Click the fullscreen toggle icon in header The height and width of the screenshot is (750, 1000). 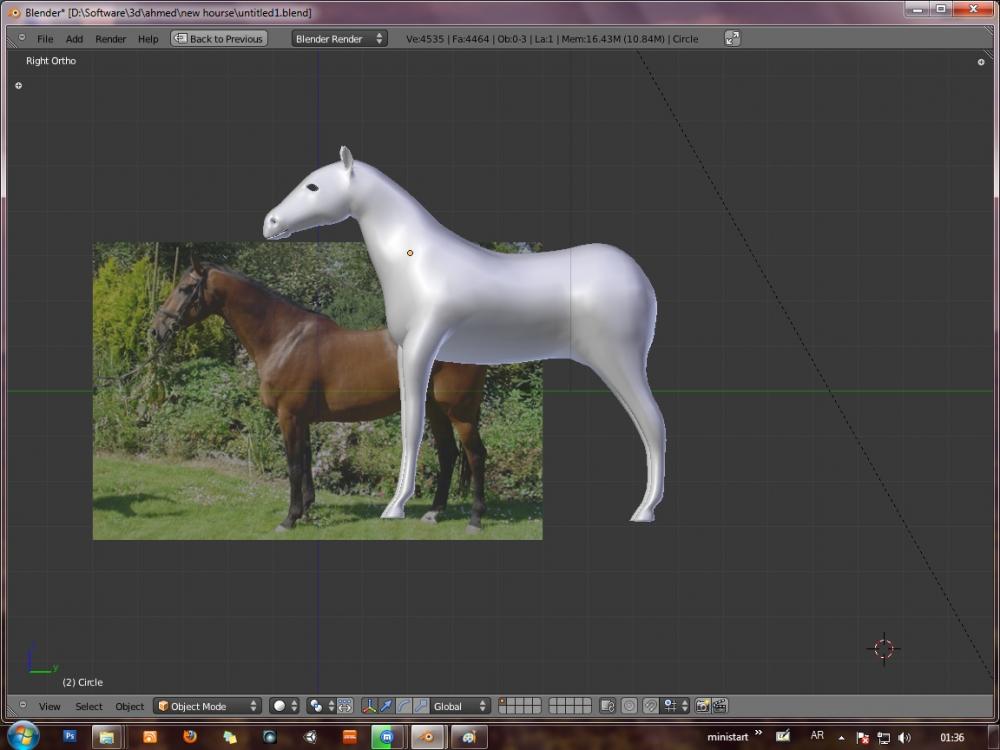[732, 38]
